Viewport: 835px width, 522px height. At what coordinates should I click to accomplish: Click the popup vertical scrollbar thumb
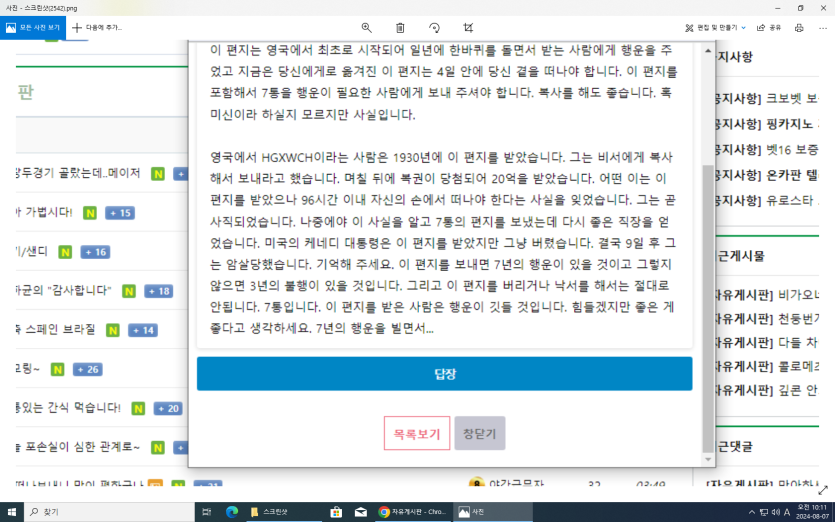tap(708, 308)
